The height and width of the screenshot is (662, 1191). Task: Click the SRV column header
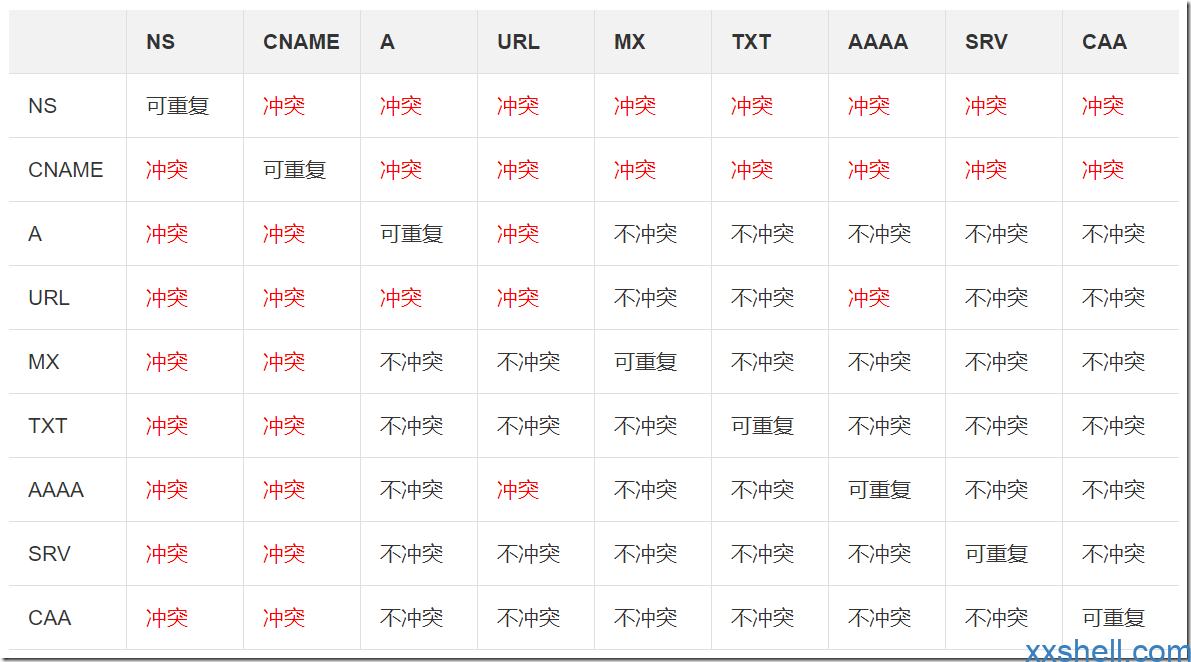(988, 42)
